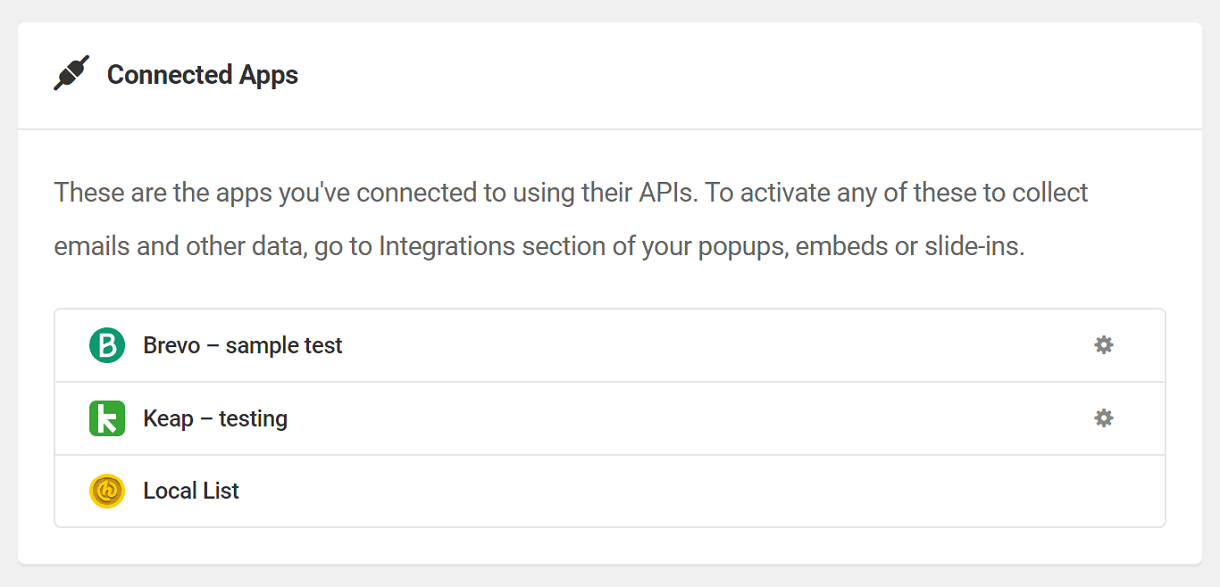This screenshot has height=587, width=1220.
Task: Click the plug icon beside Connected Apps
Action: tap(71, 74)
